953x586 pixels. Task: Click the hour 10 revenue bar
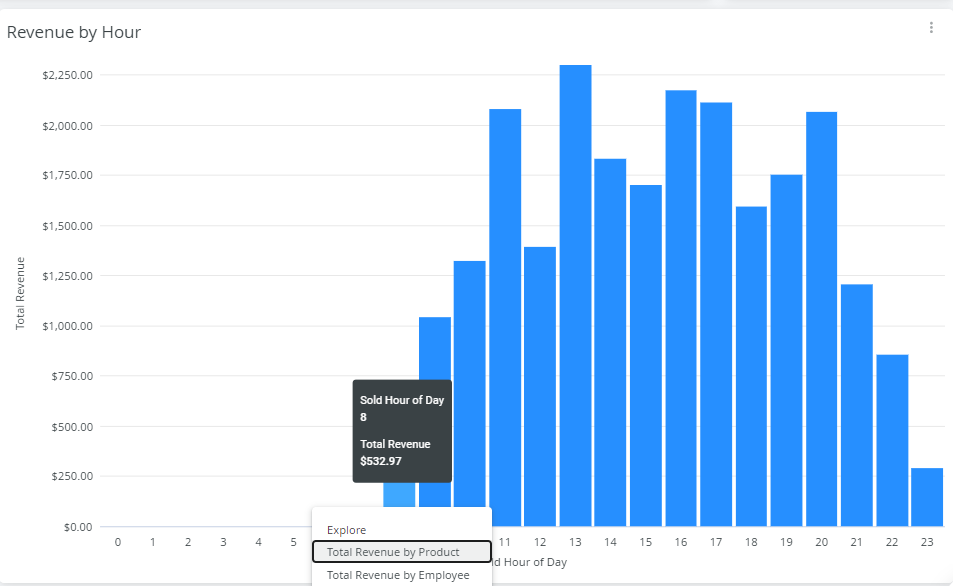[470, 384]
